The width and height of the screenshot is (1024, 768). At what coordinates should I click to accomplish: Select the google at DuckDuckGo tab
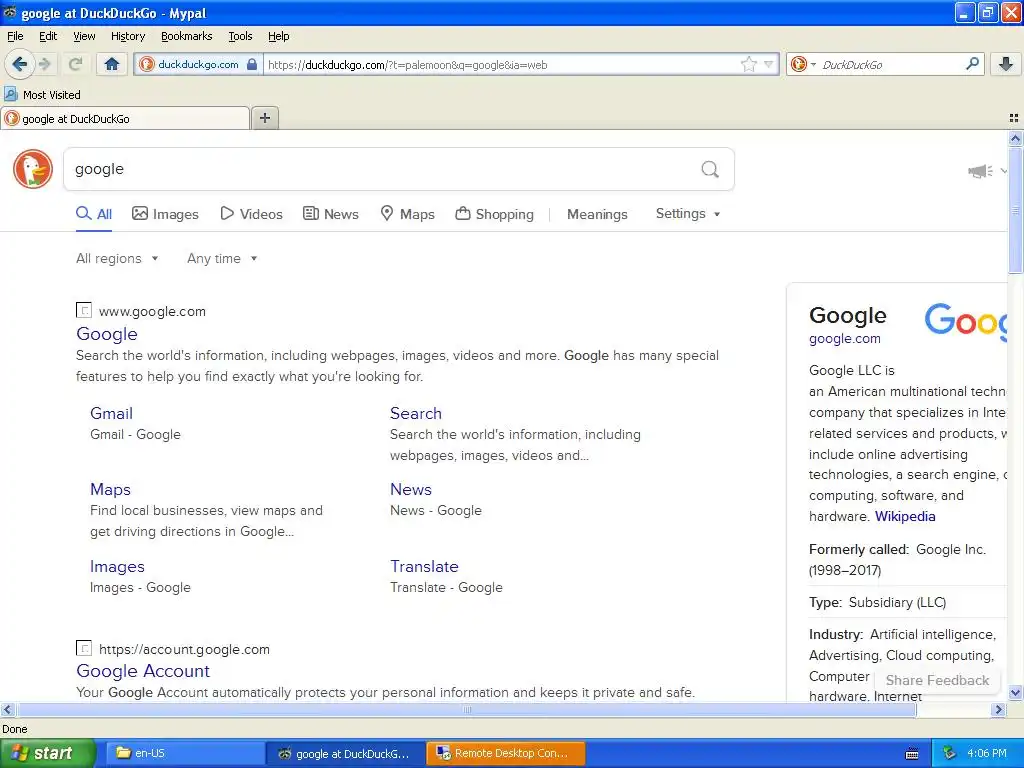tap(125, 119)
